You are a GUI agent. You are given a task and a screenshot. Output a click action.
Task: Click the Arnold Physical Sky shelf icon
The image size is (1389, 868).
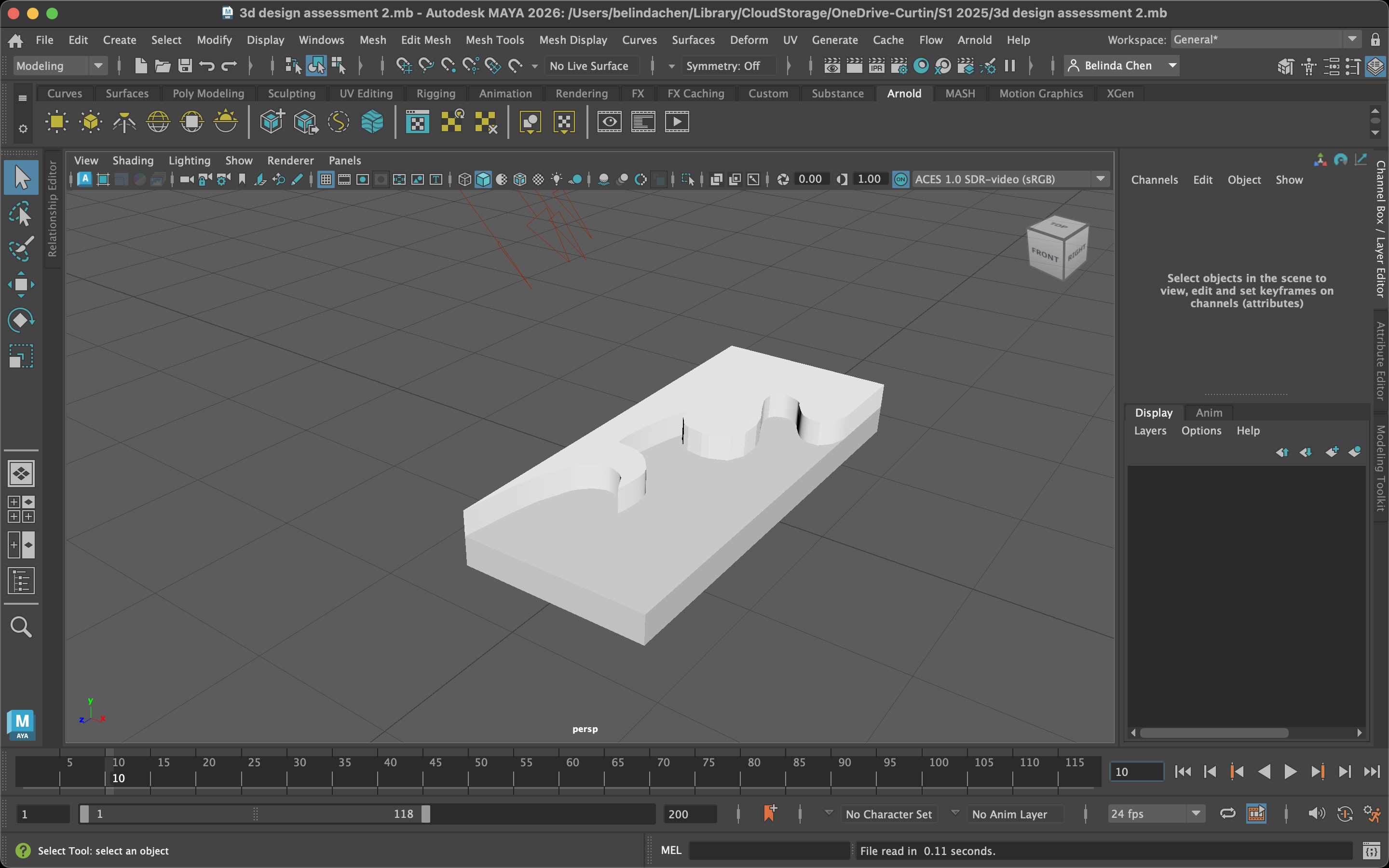click(226, 122)
